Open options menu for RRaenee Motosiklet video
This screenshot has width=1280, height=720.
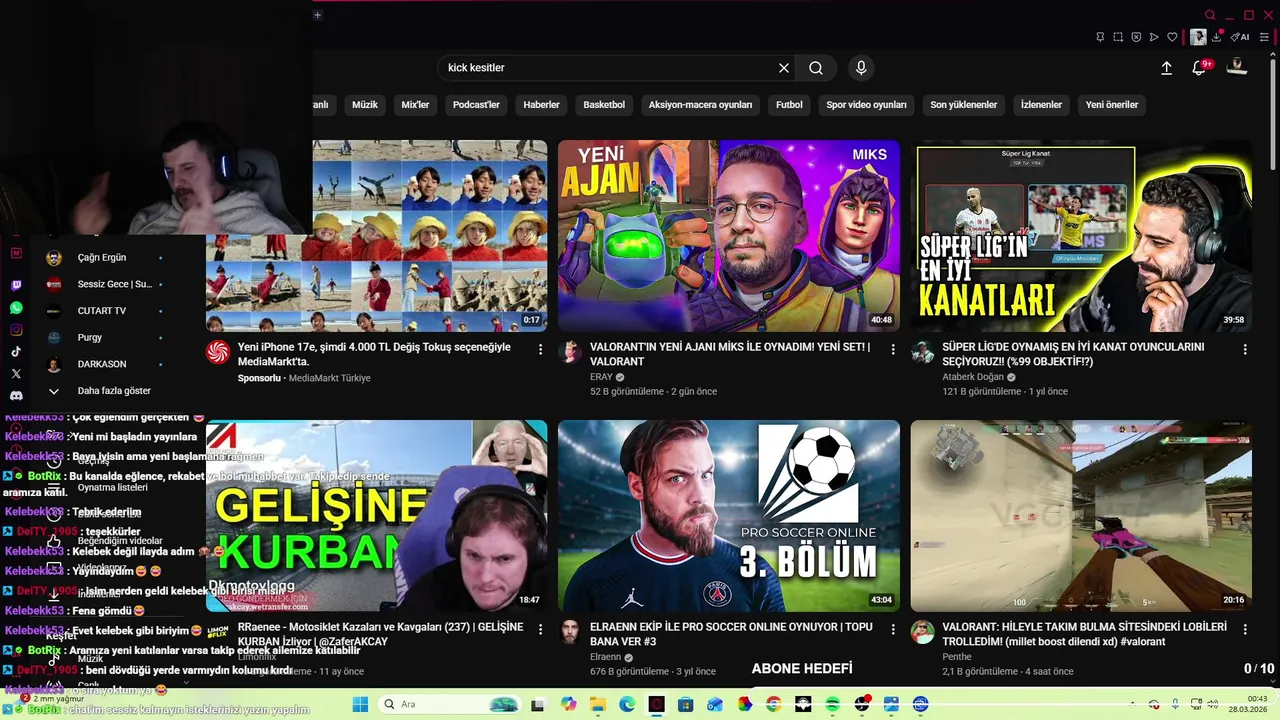(540, 629)
